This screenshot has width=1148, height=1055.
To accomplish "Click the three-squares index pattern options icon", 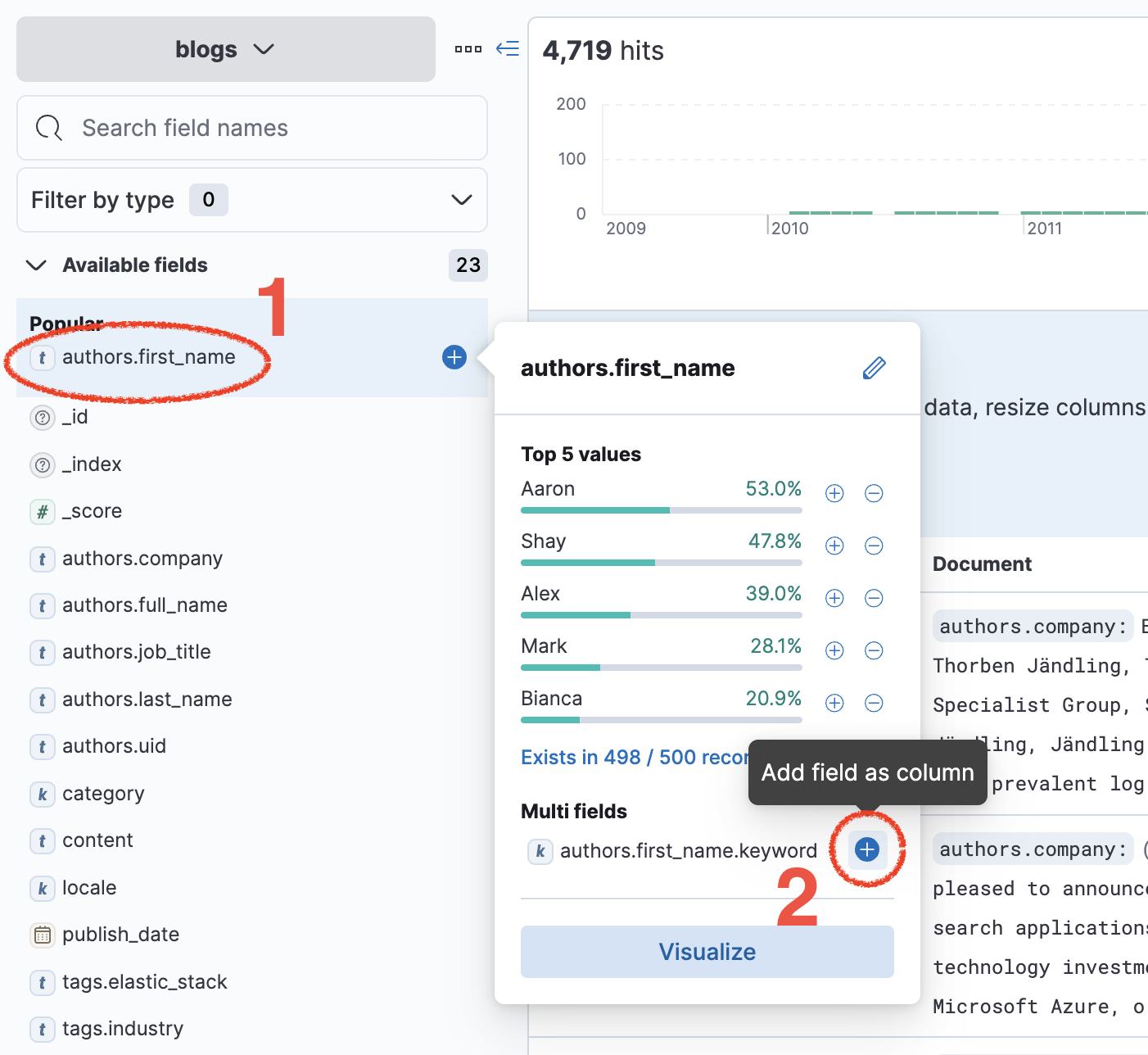I will (x=468, y=49).
